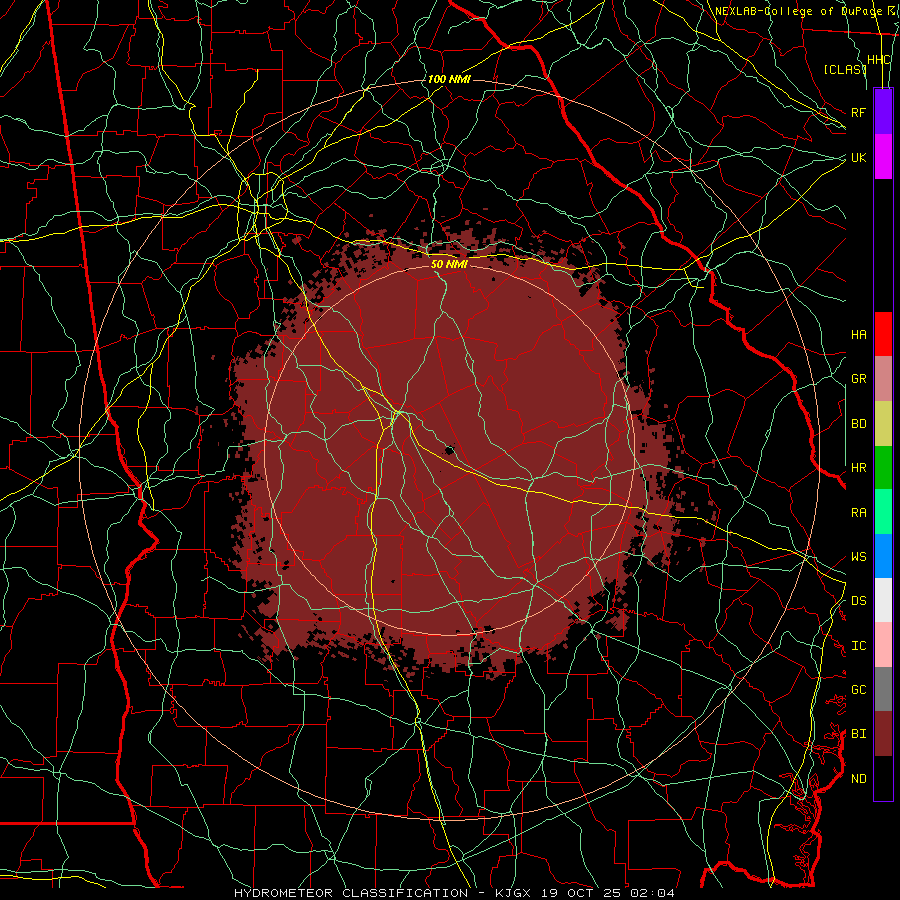Click the GC legend label
Screen dimensions: 900x900
859,690
